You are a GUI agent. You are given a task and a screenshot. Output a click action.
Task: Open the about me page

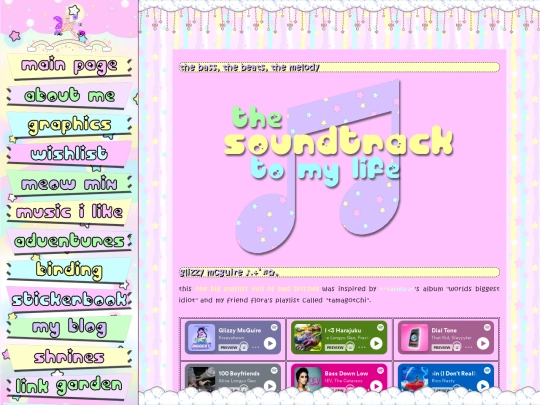[x=69, y=95]
